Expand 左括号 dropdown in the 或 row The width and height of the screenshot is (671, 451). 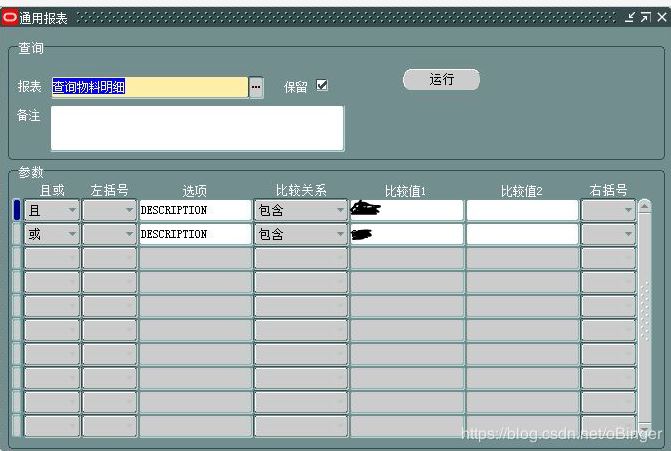click(x=110, y=234)
